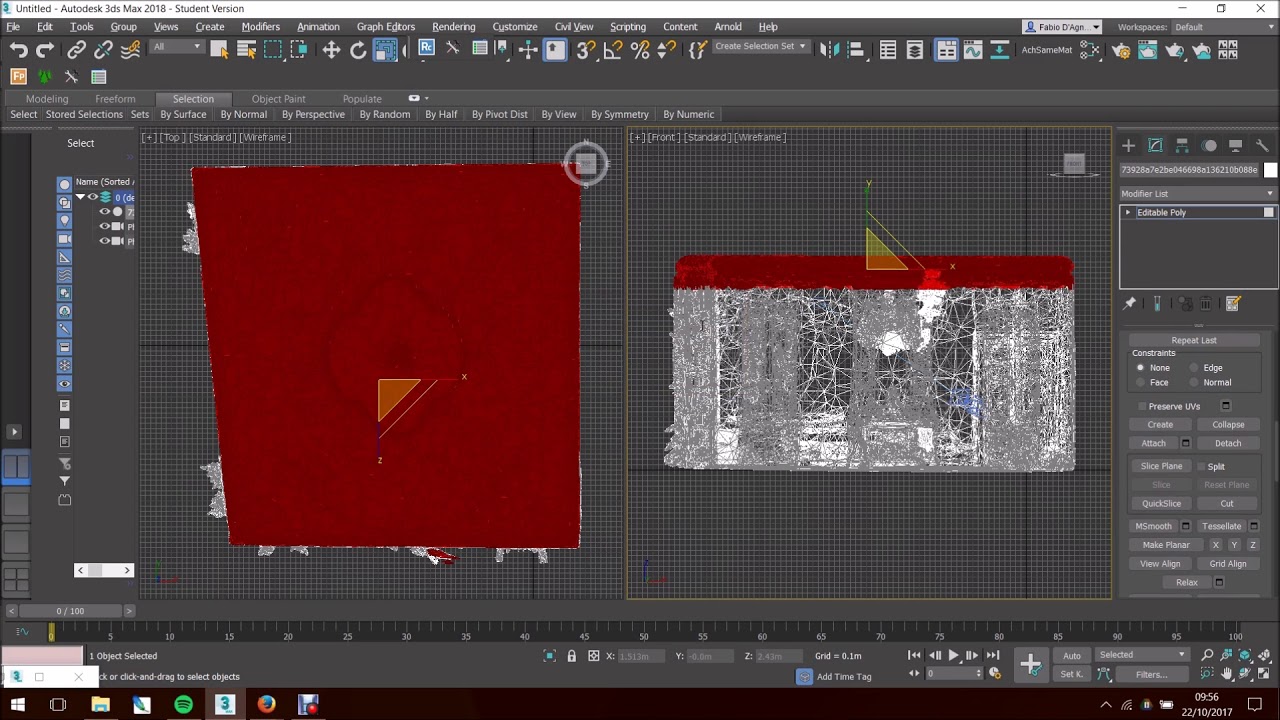Activate the Select and Move tool
The width and height of the screenshot is (1280, 720).
coord(331,50)
